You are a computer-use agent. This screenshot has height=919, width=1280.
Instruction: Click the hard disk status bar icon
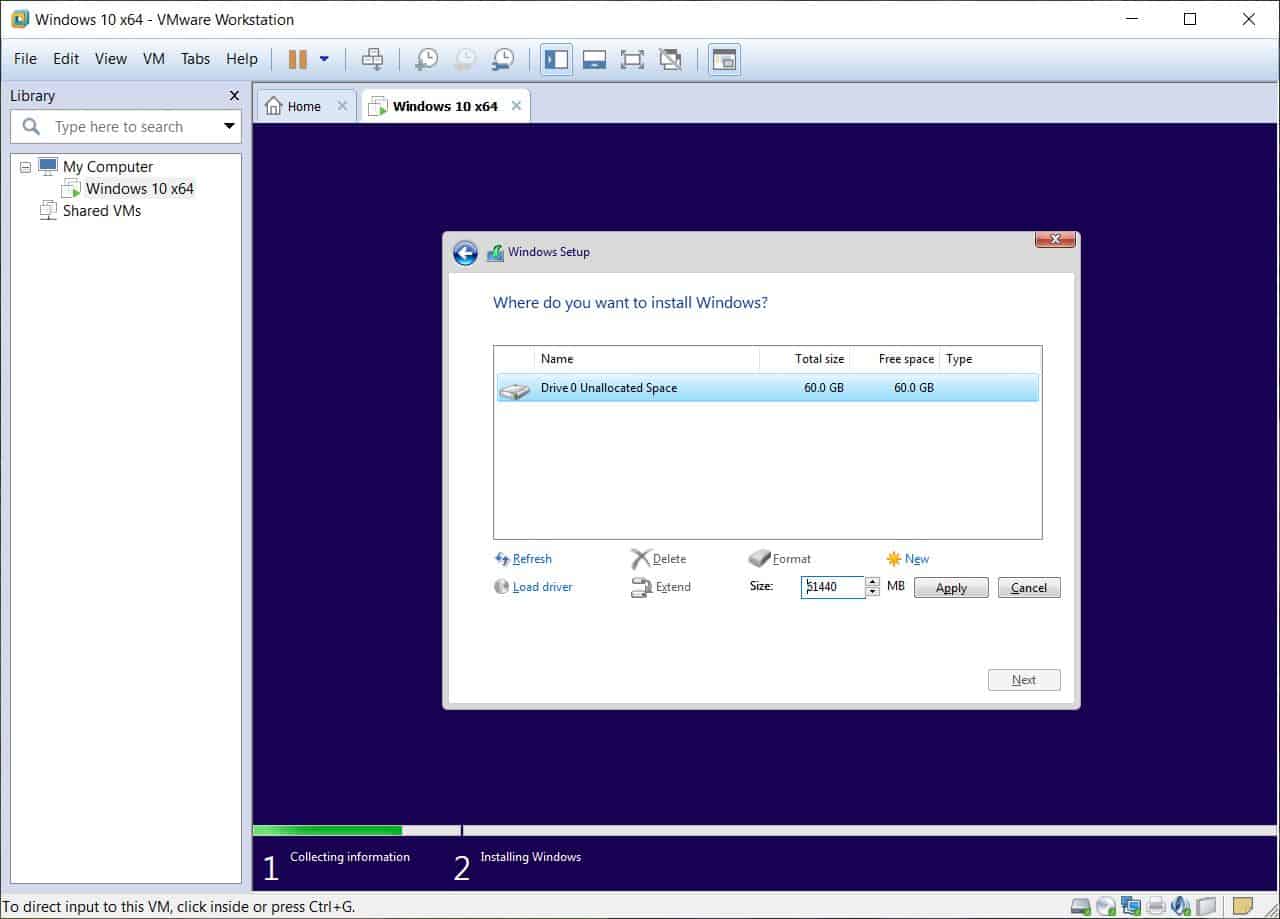pos(1081,907)
